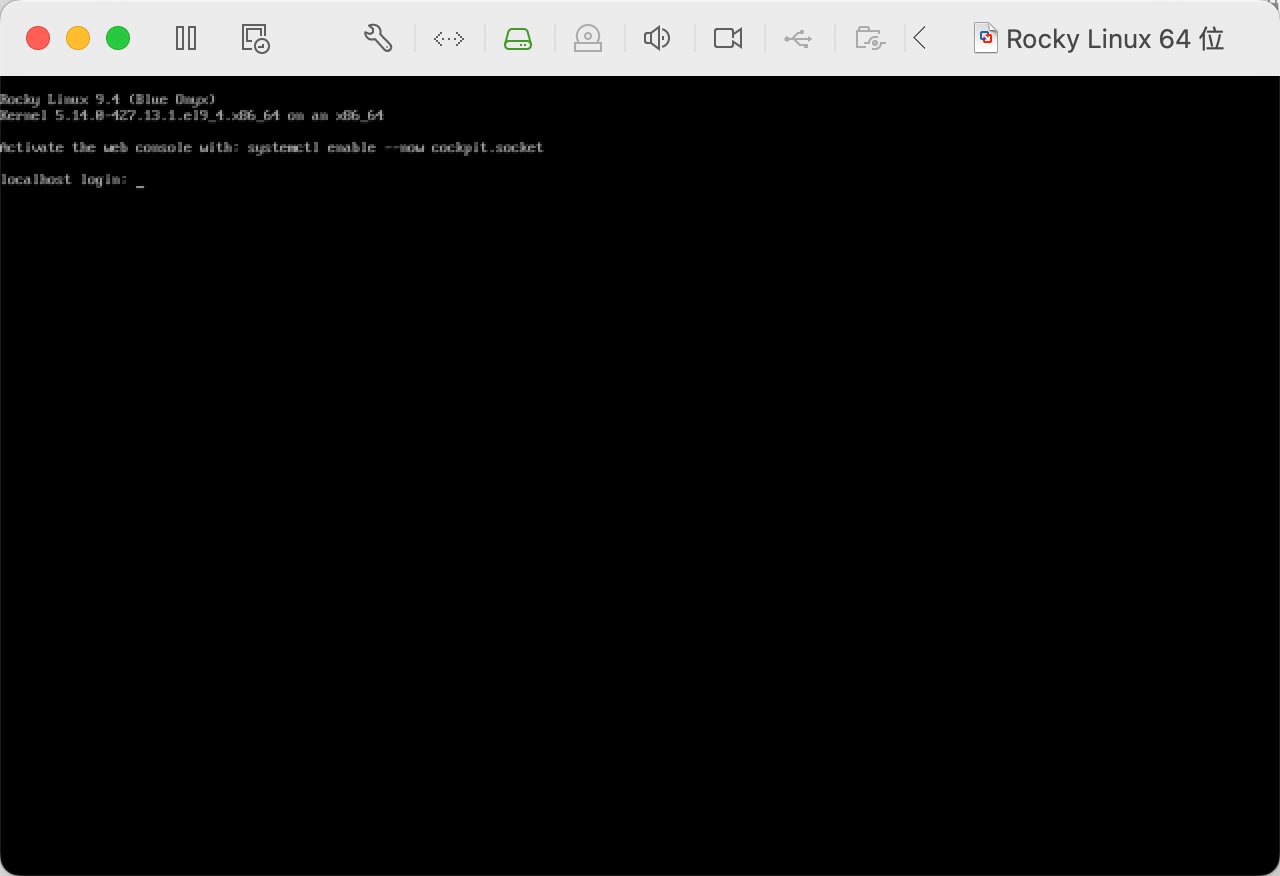This screenshot has width=1280, height=876.
Task: Minimize the window with yellow button
Action: point(78,39)
